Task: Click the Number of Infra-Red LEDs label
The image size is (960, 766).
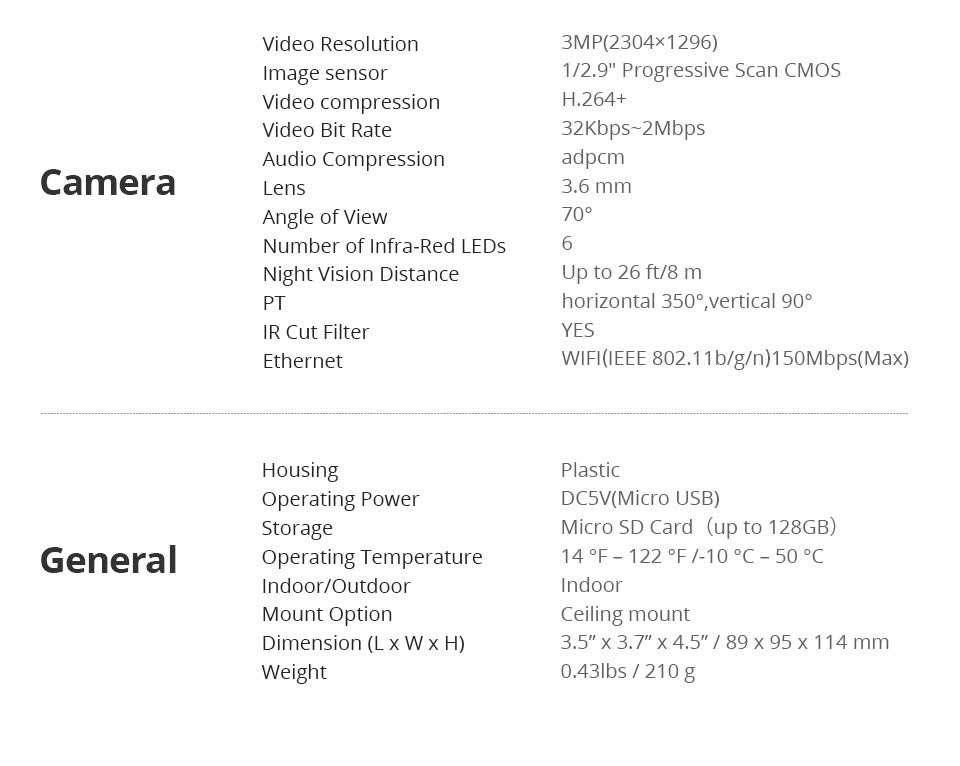Action: point(384,246)
